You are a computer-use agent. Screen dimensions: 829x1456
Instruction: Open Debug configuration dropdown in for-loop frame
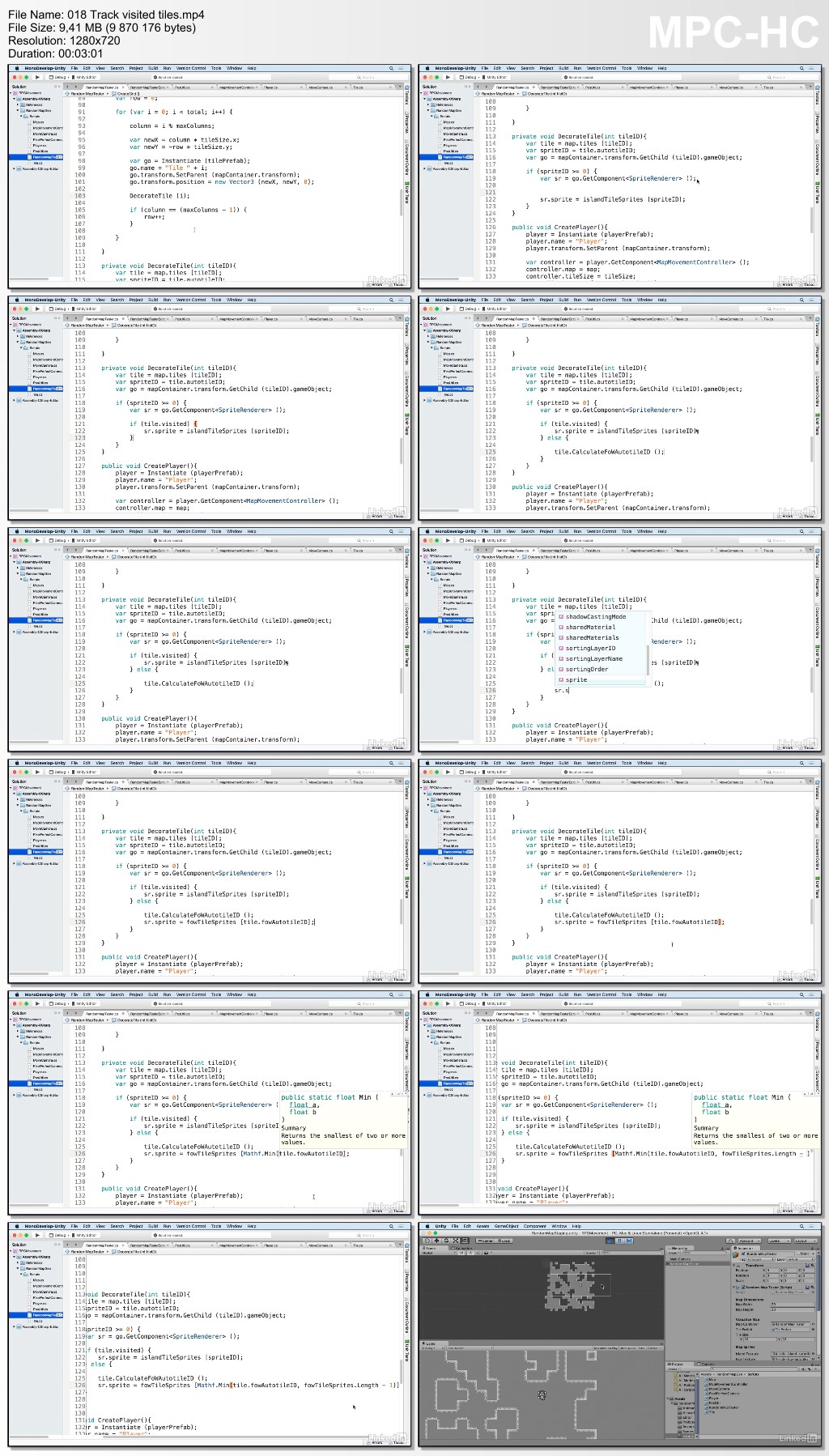(58, 77)
